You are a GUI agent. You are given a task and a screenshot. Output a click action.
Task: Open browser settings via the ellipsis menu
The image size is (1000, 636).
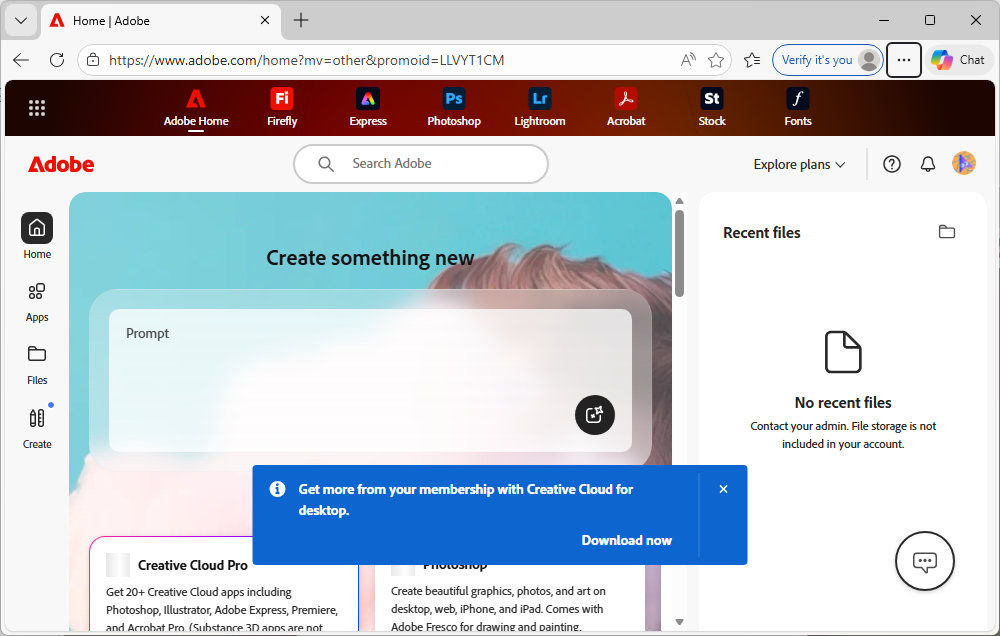coord(903,60)
